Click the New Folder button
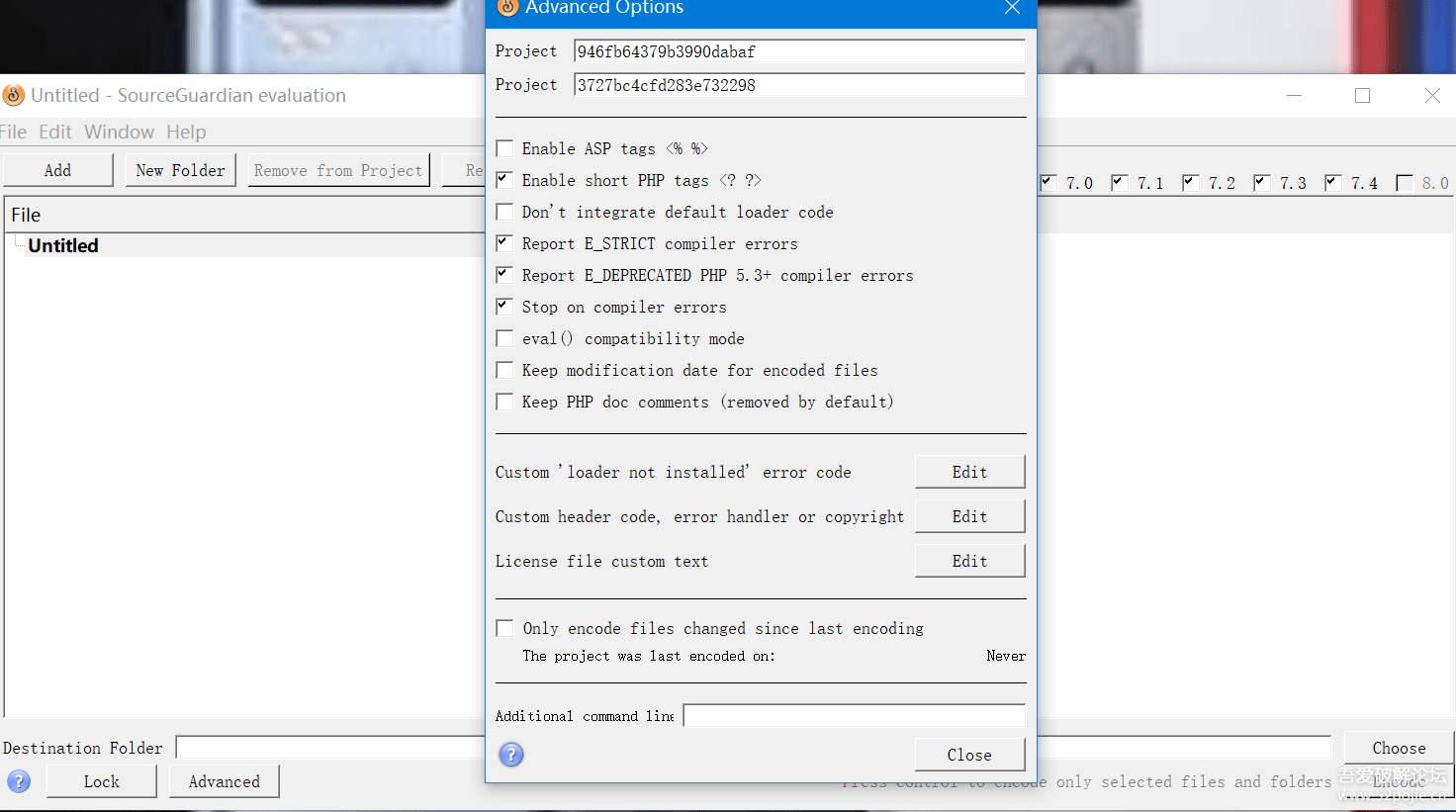 pyautogui.click(x=181, y=170)
